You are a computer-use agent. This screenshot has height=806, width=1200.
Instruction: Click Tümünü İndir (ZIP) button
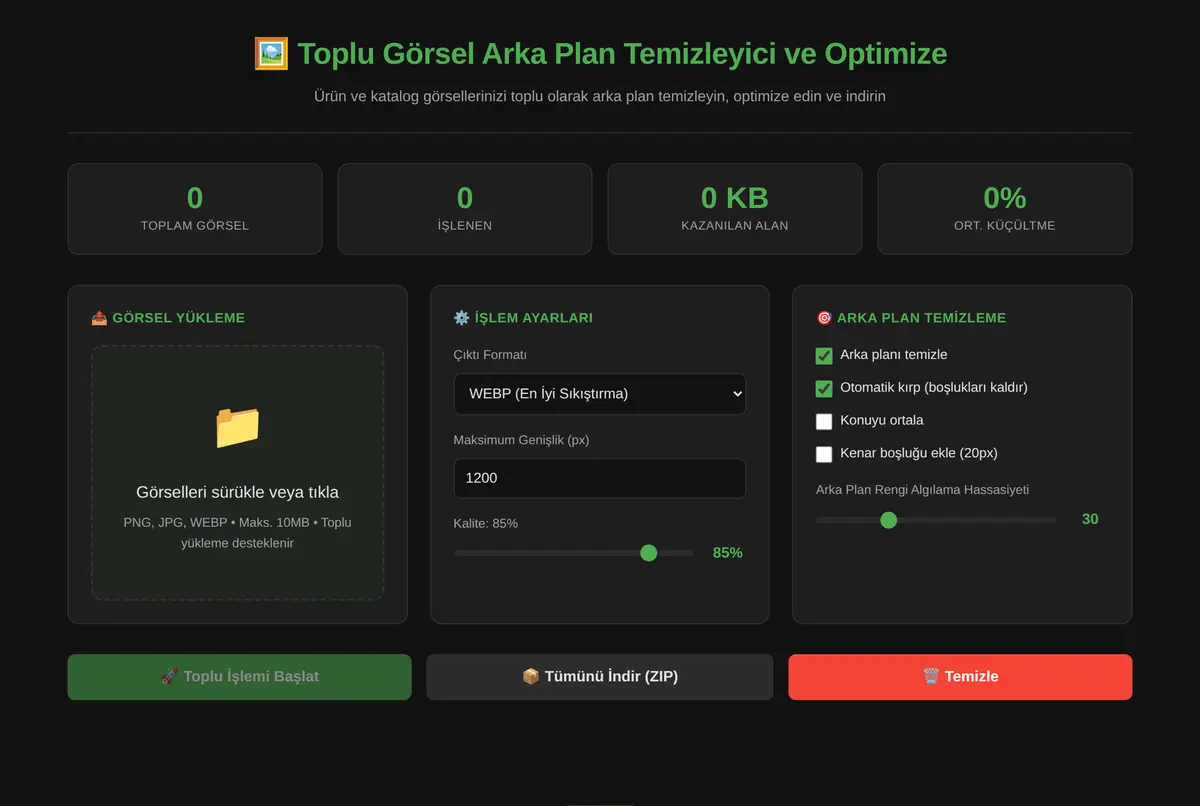pos(600,677)
